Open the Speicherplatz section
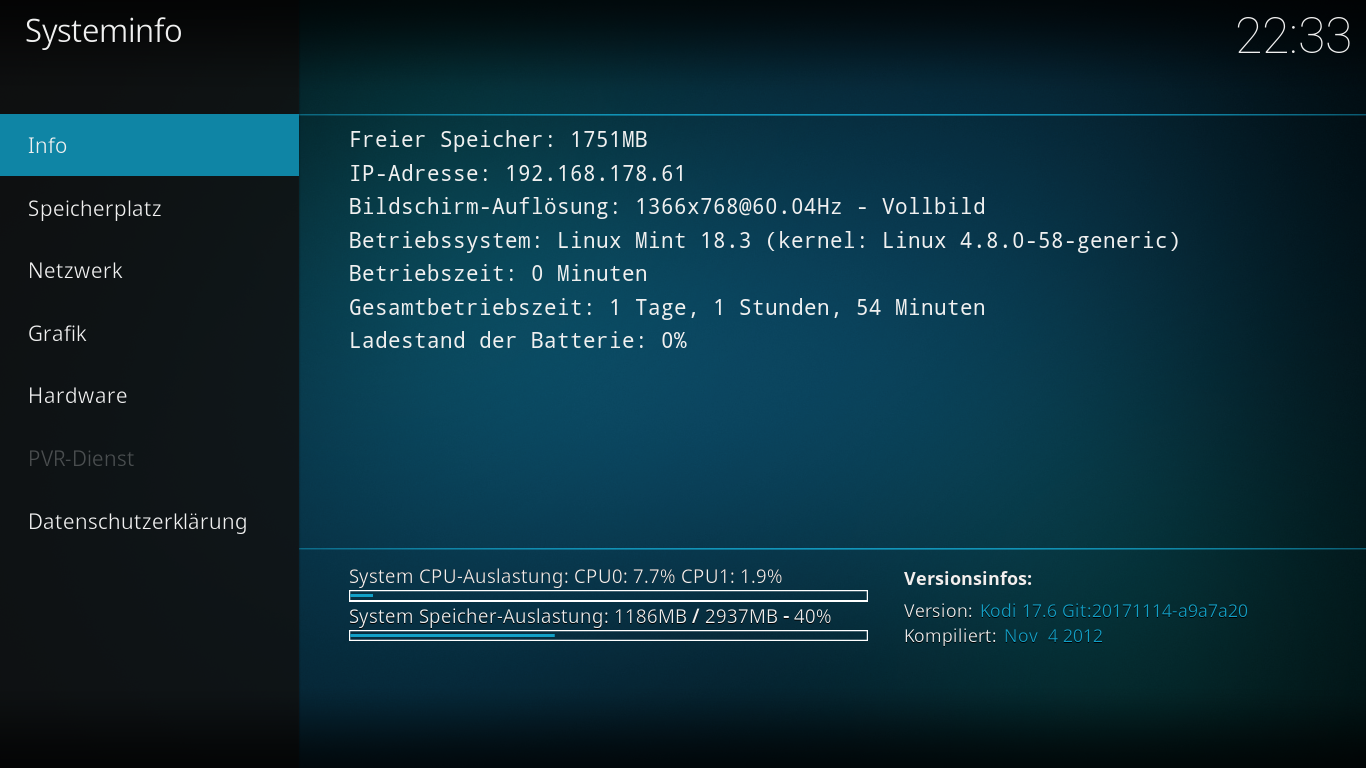Screen dimensions: 1366x768 pos(149,208)
